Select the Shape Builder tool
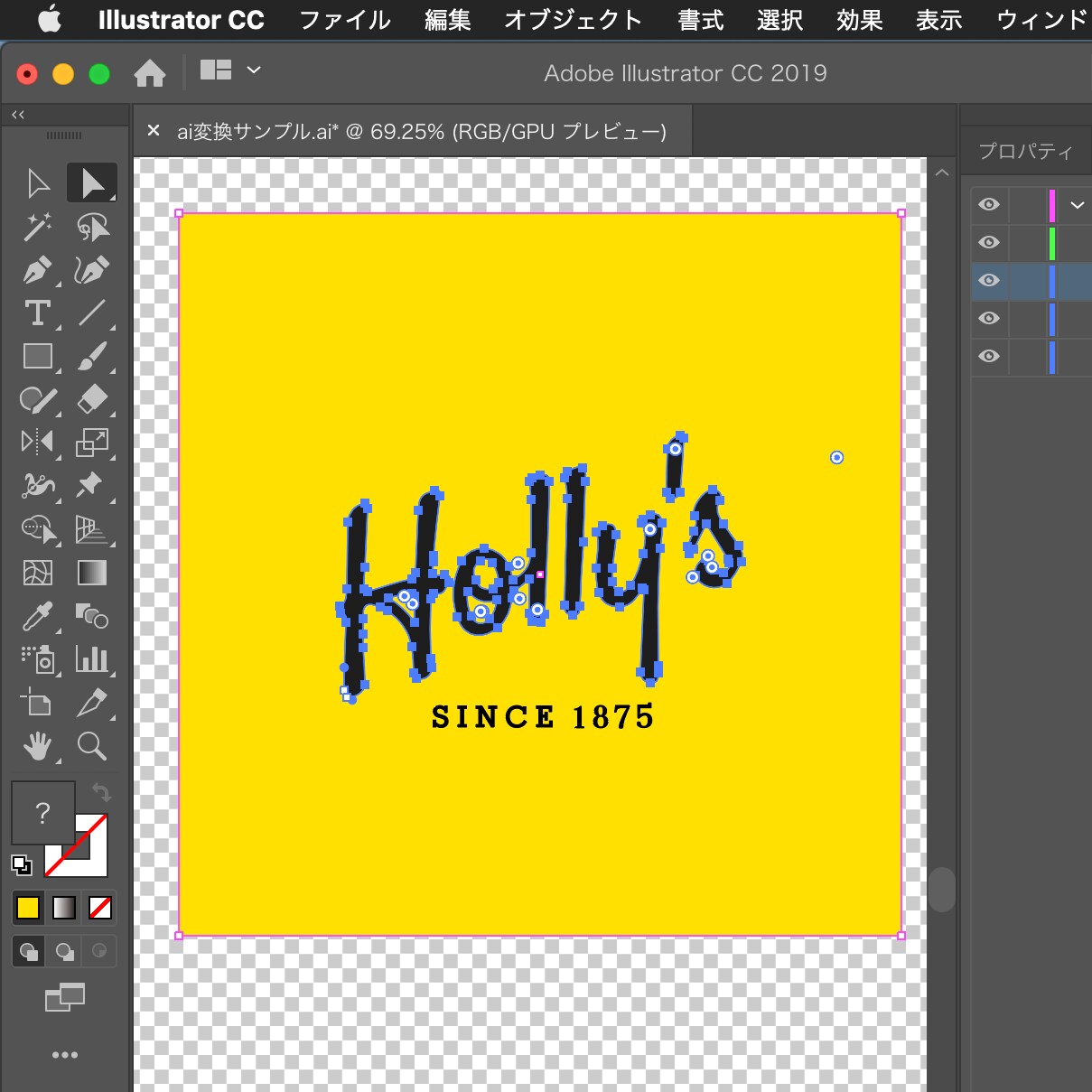 (x=38, y=528)
